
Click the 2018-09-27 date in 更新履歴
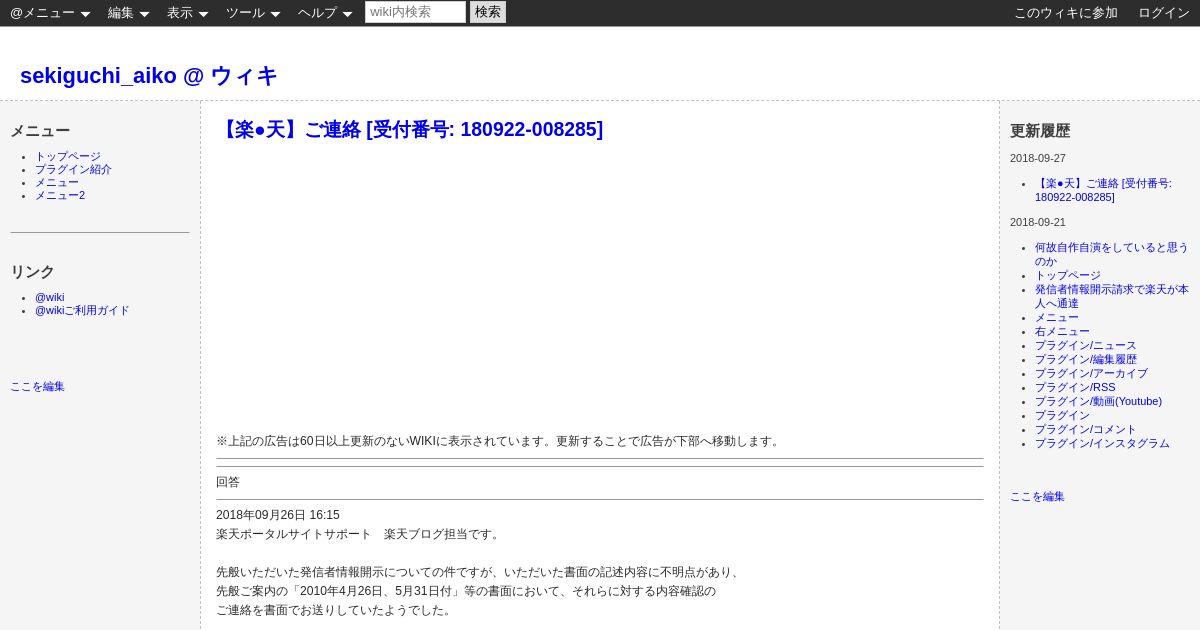coord(1038,158)
